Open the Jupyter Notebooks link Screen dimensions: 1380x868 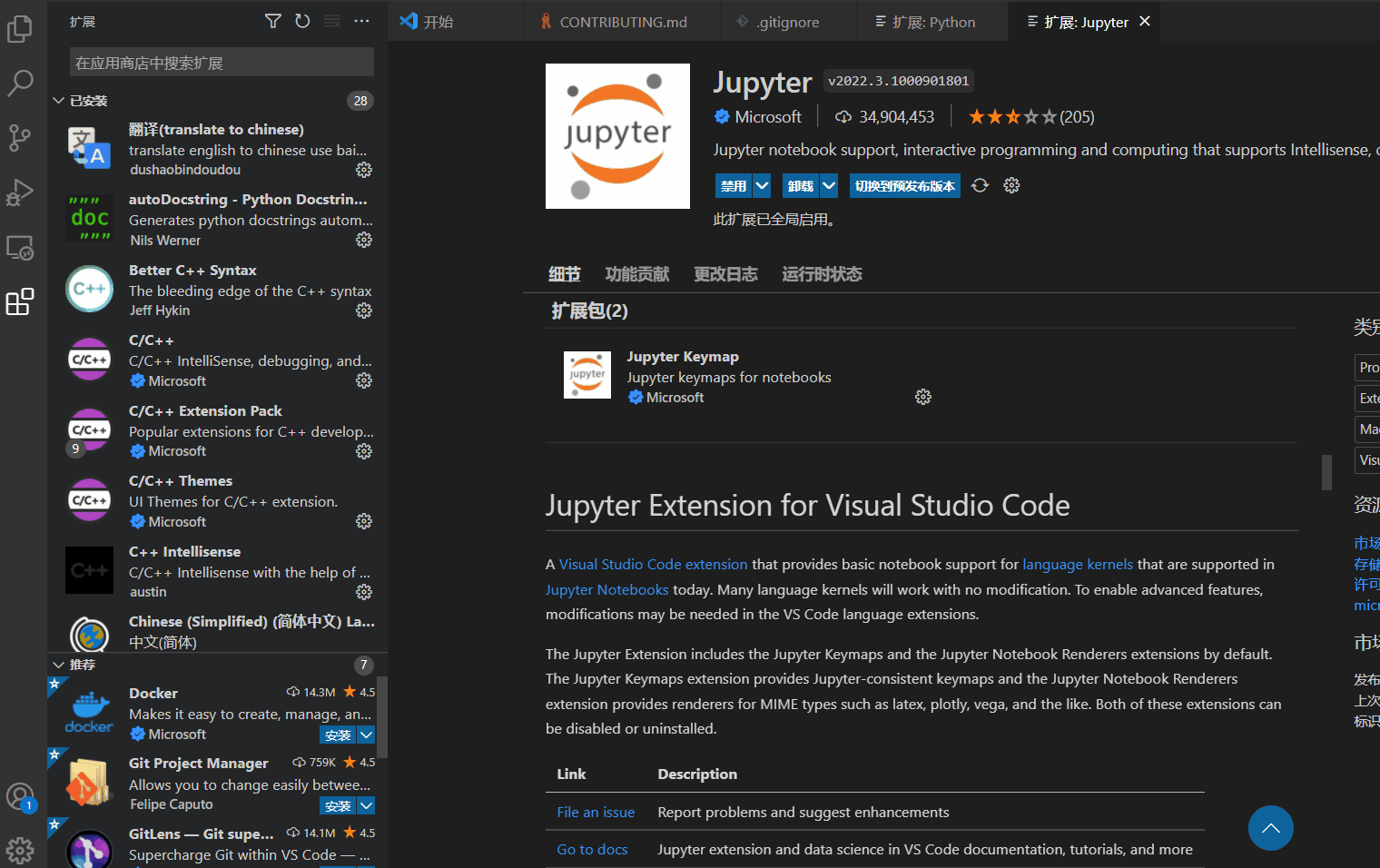(606, 590)
